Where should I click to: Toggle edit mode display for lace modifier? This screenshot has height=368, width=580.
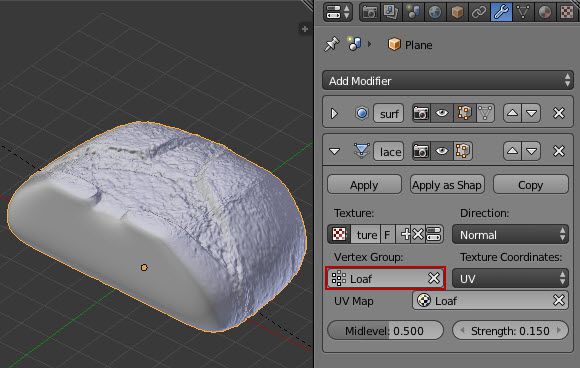tap(463, 151)
